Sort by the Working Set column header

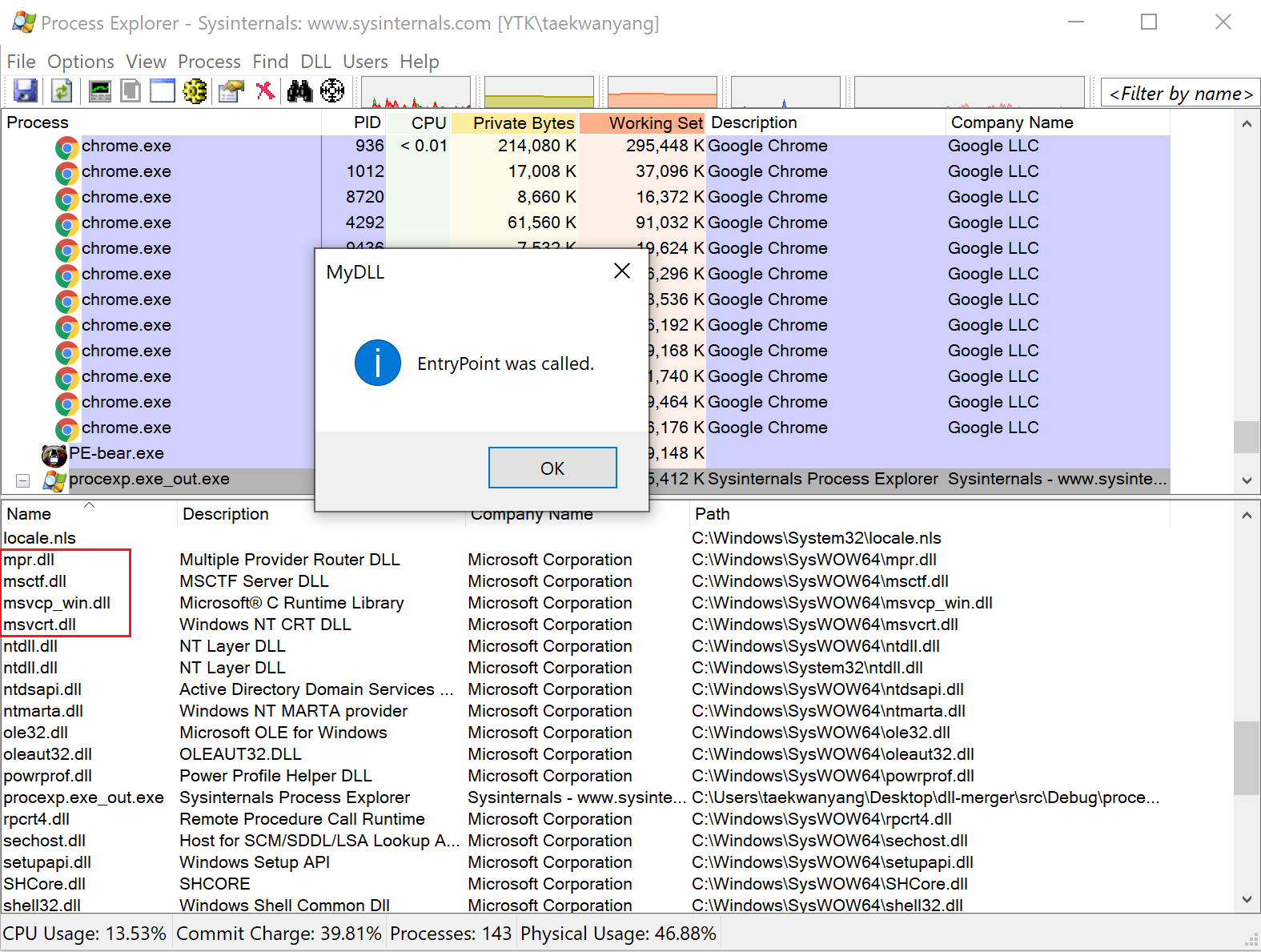(x=642, y=123)
